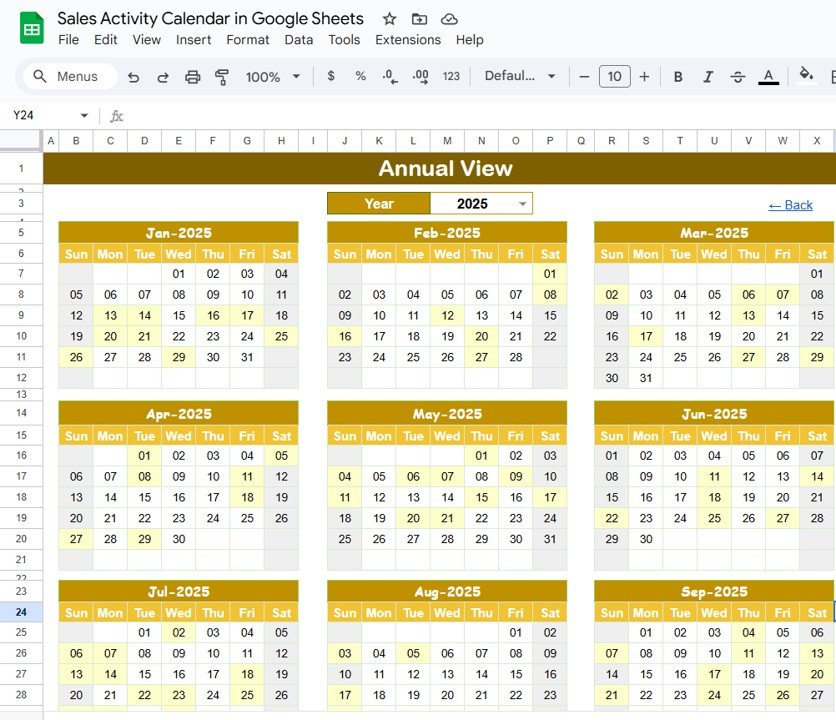Open the Help menu
836x720 pixels.
click(470, 40)
